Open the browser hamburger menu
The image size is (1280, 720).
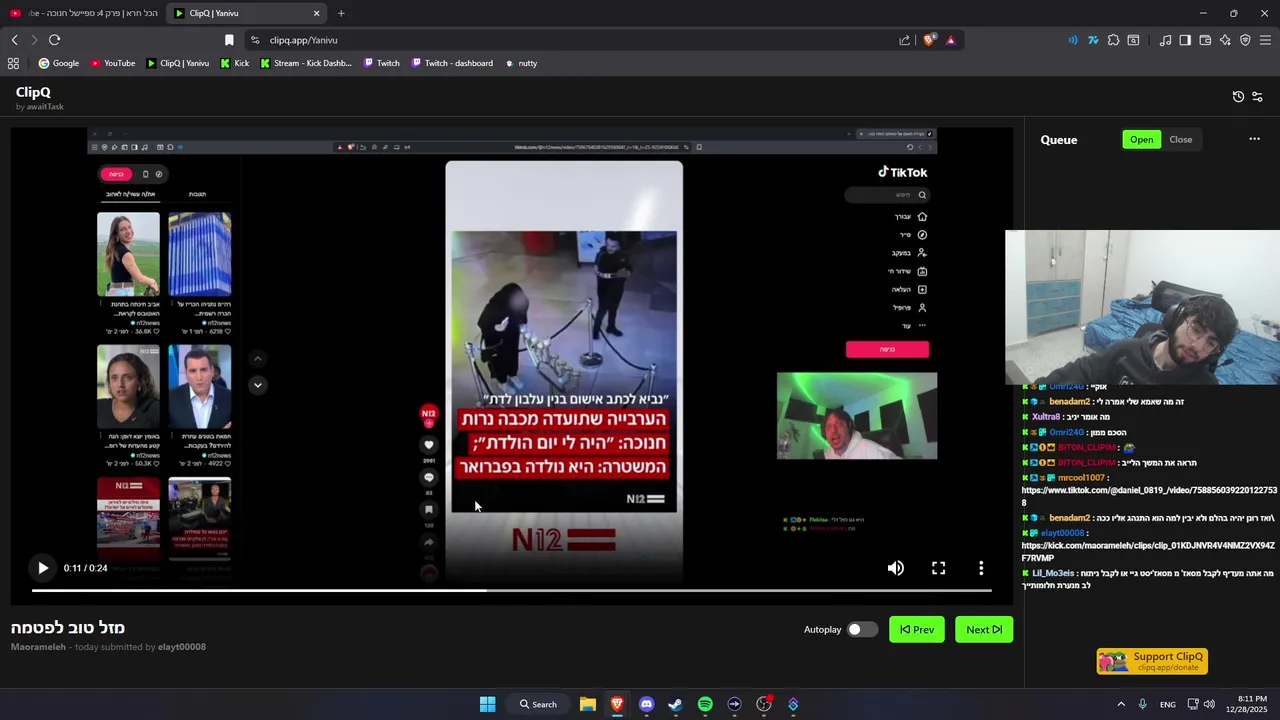click(1265, 40)
